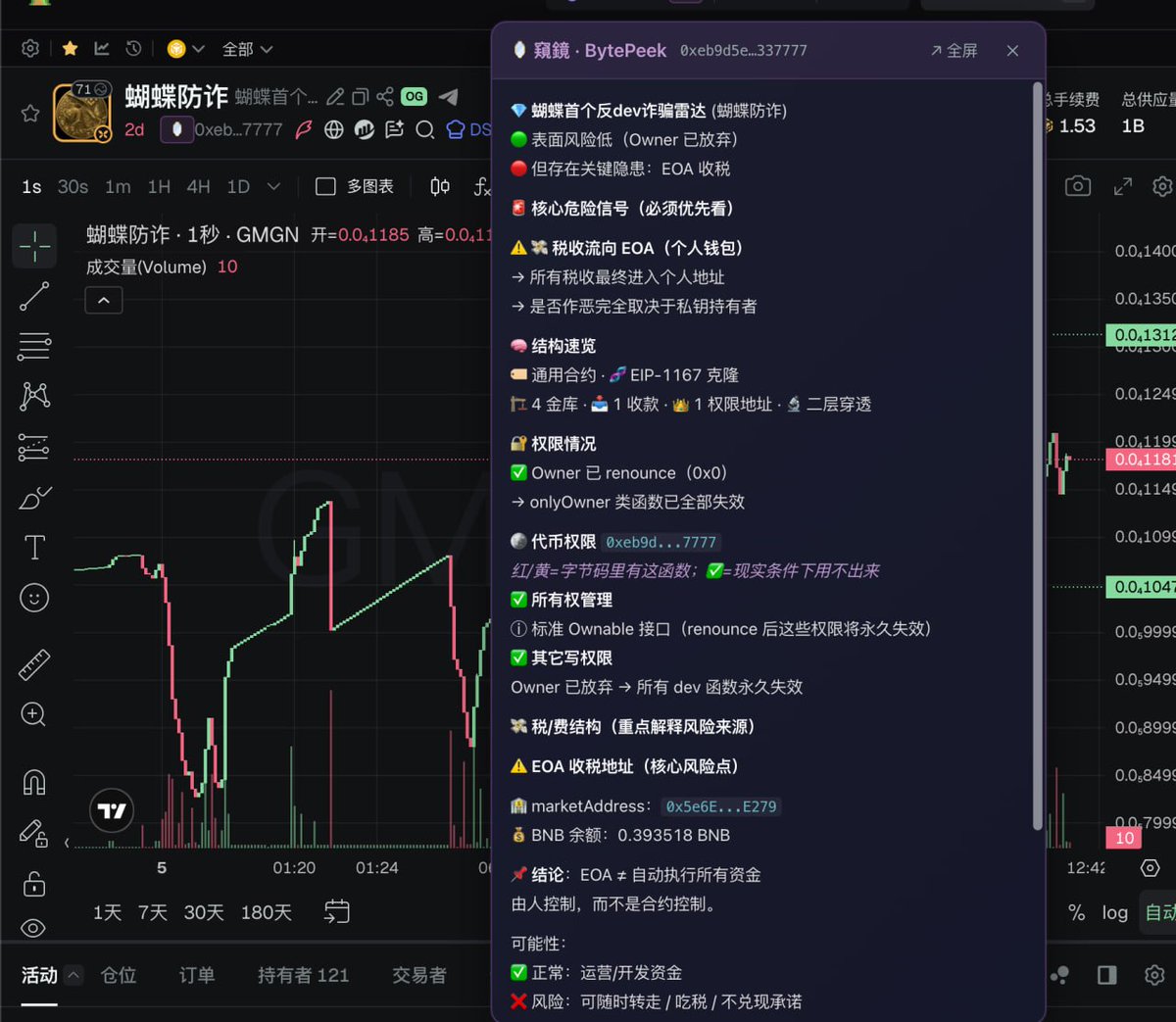The width and height of the screenshot is (1176, 1022).
Task: Open the emoji smiley tool
Action: coord(34,598)
